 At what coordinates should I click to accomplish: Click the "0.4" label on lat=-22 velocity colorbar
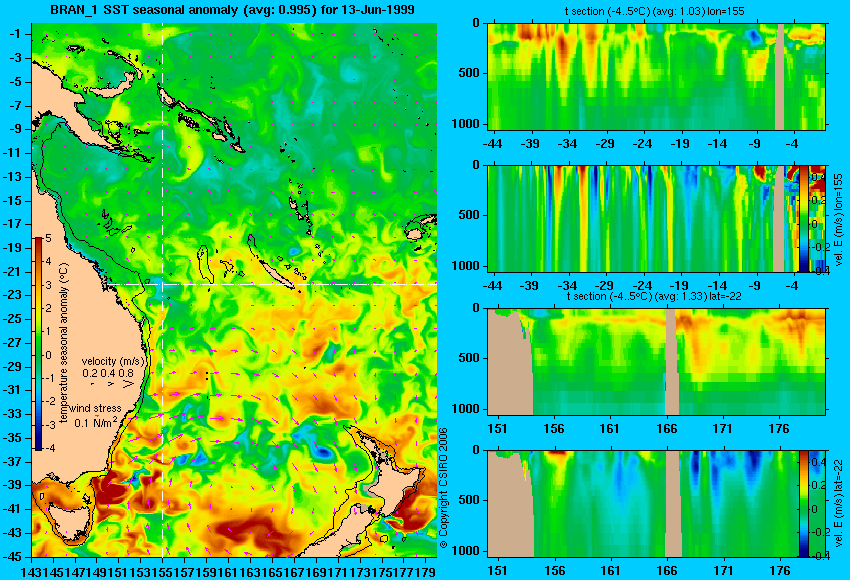[817, 462]
